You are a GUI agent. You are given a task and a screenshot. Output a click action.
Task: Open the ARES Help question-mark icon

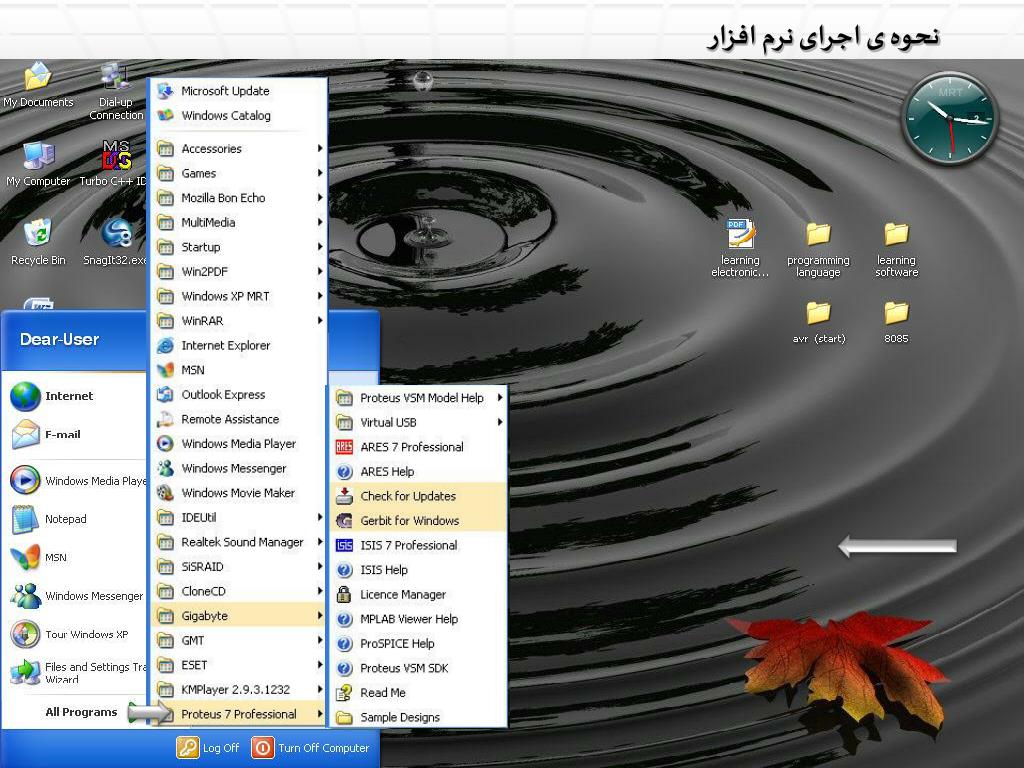[344, 472]
